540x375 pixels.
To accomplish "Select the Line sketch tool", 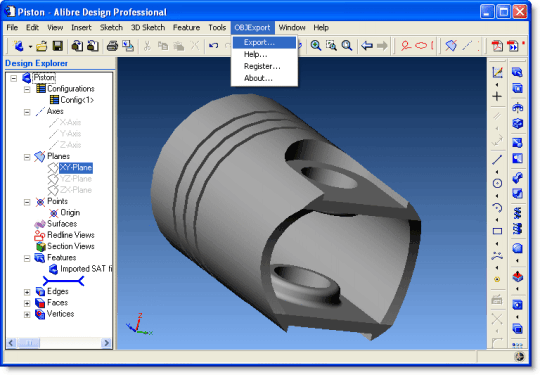I will coord(497,160).
